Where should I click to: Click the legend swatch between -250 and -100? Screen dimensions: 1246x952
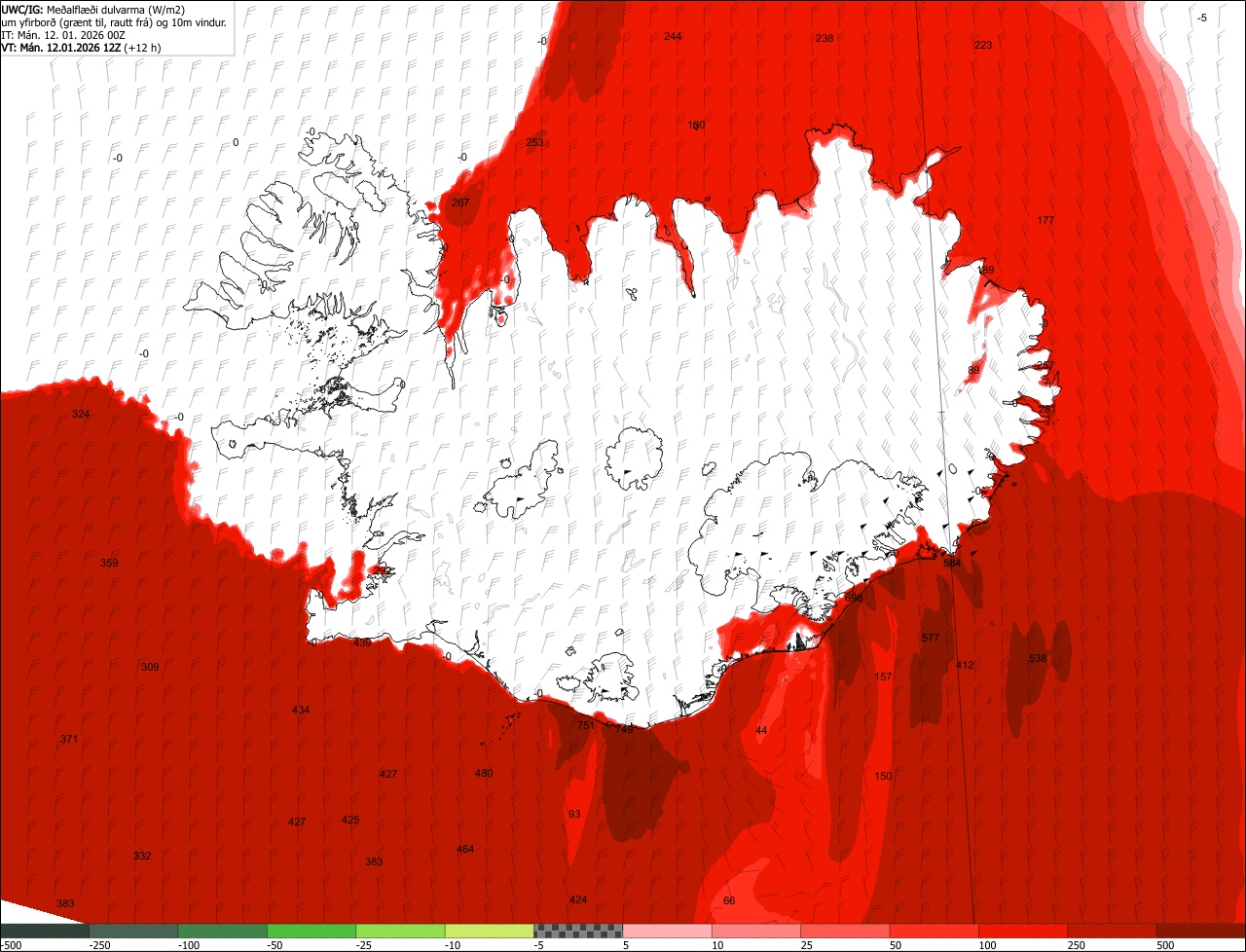pyautogui.click(x=133, y=931)
